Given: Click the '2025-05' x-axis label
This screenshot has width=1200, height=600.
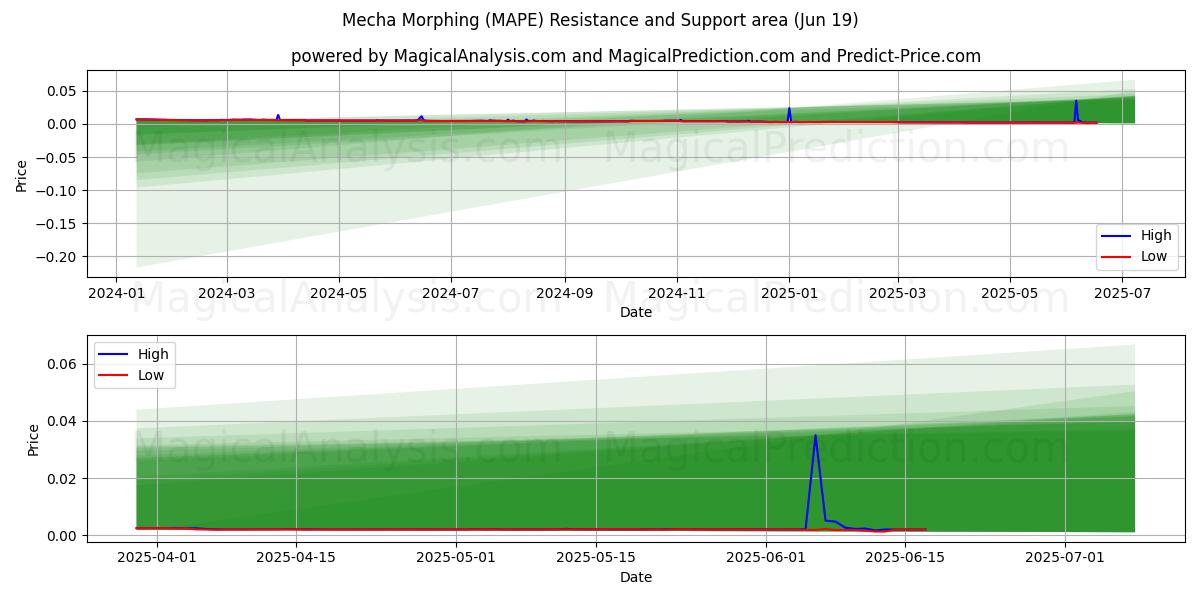Looking at the screenshot, I should click(x=1009, y=293).
